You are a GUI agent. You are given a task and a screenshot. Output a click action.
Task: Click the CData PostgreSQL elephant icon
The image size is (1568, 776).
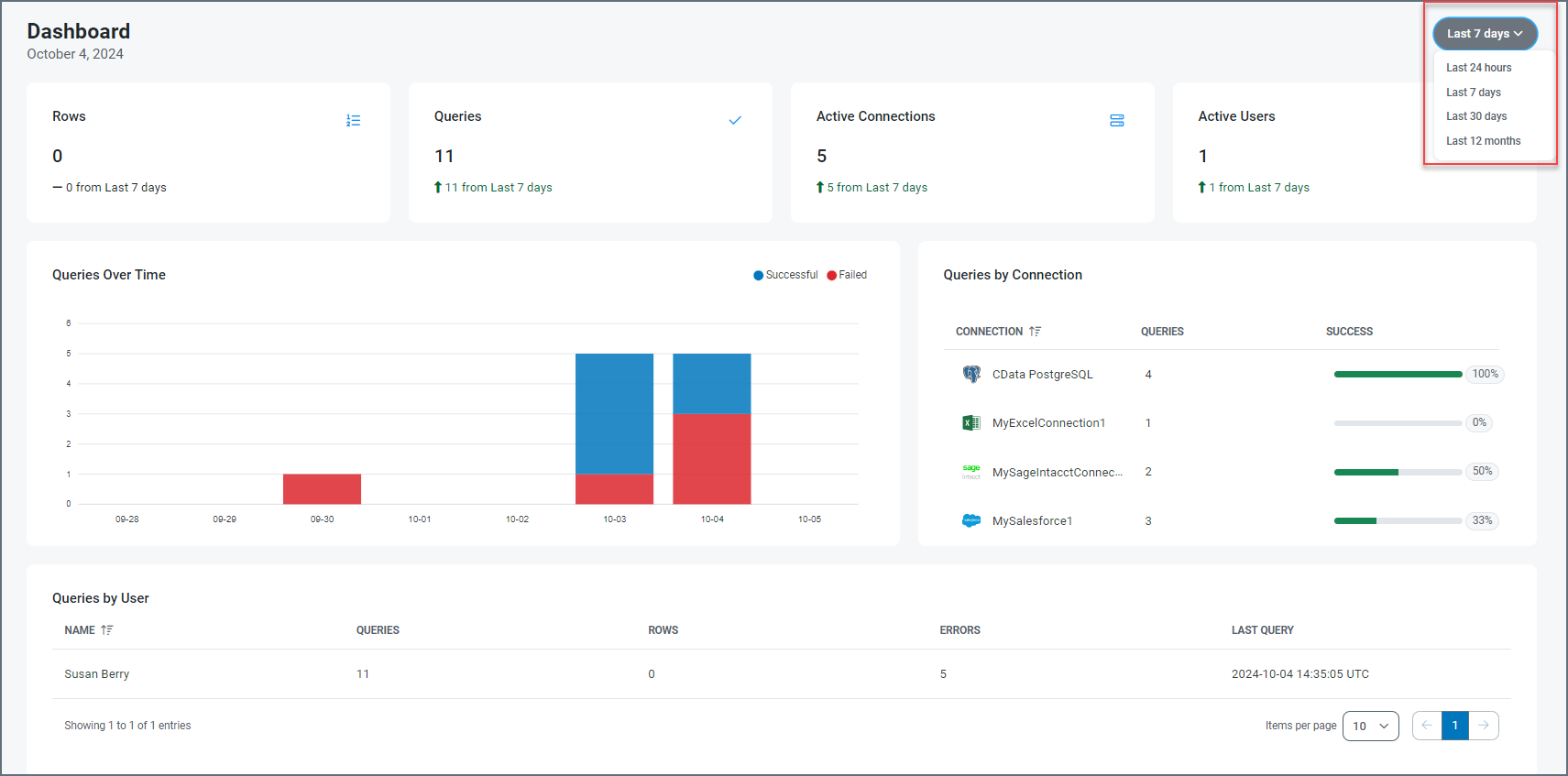971,374
